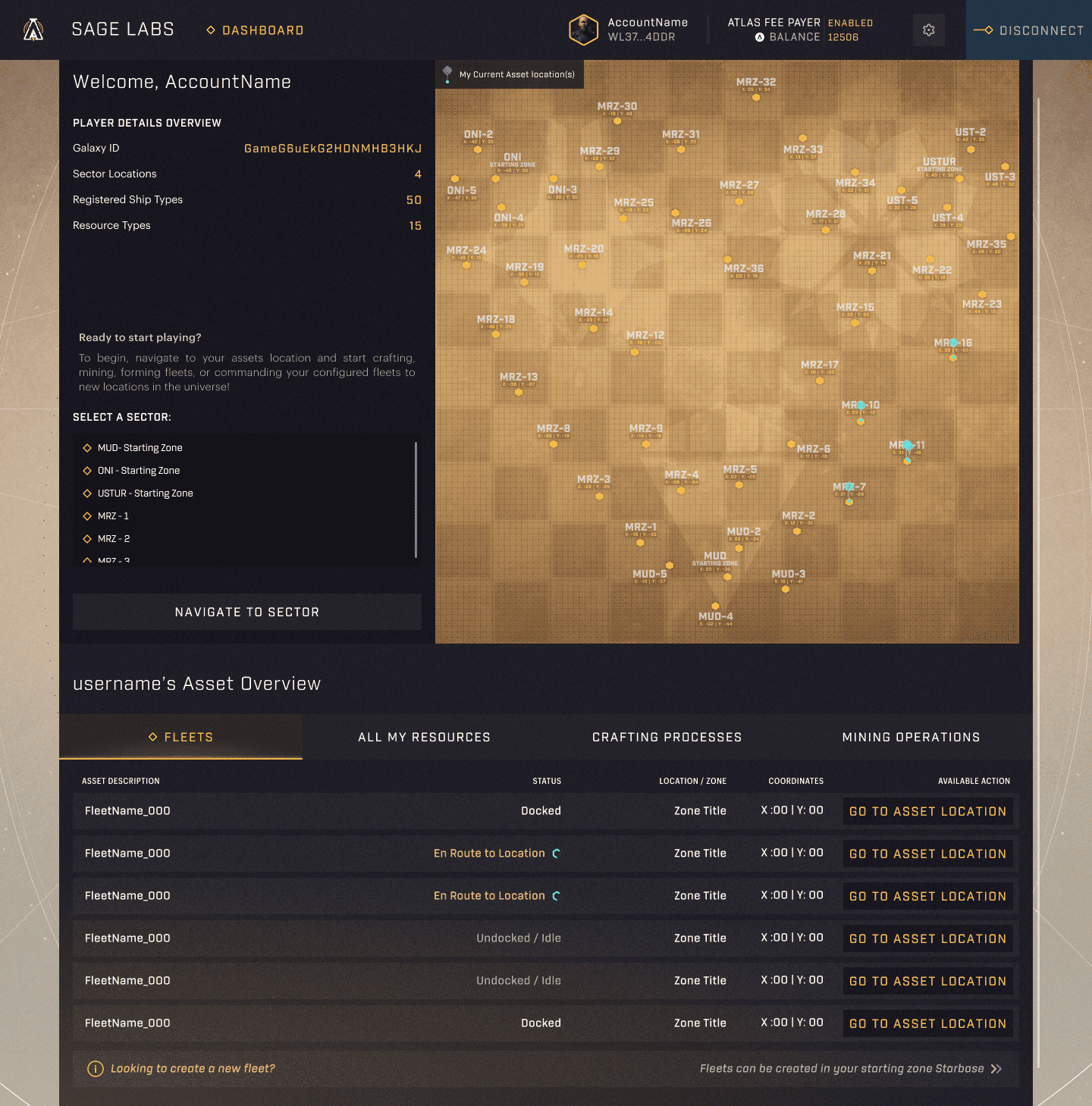Screen dimensions: 1092x1106
Task: Click the ATLAS balance coin icon
Action: pyautogui.click(x=759, y=36)
